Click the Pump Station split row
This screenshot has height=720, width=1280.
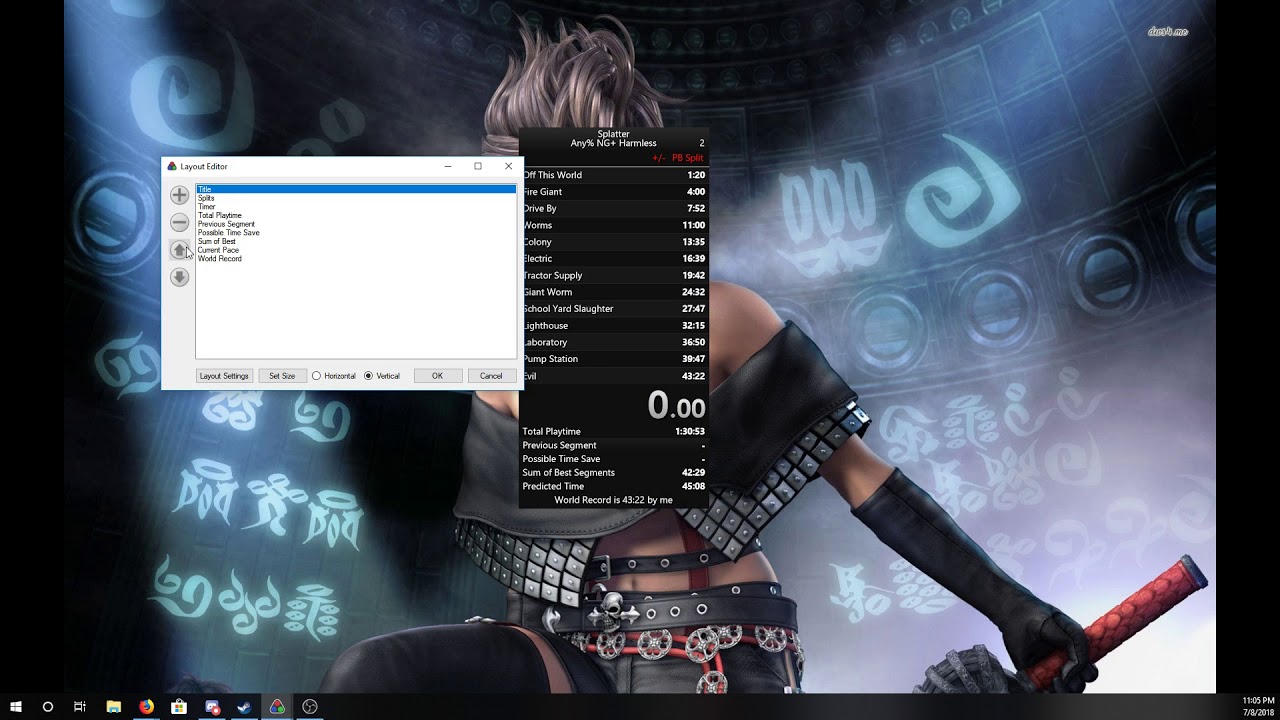(614, 359)
